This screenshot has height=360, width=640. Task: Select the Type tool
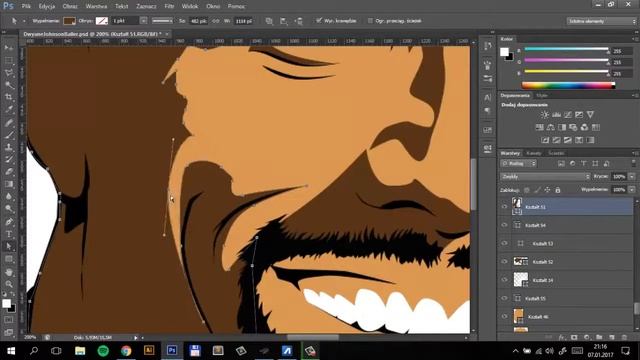click(9, 234)
